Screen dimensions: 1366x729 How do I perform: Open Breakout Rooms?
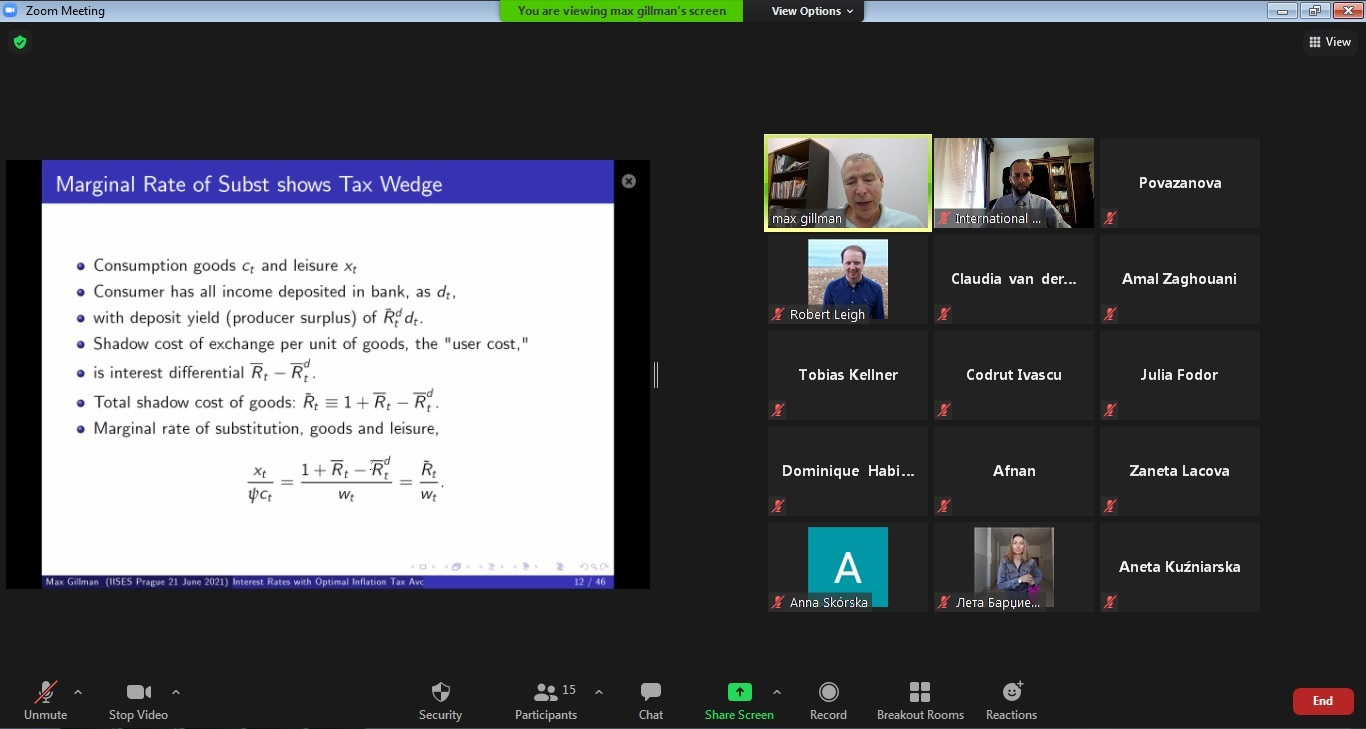coord(920,700)
